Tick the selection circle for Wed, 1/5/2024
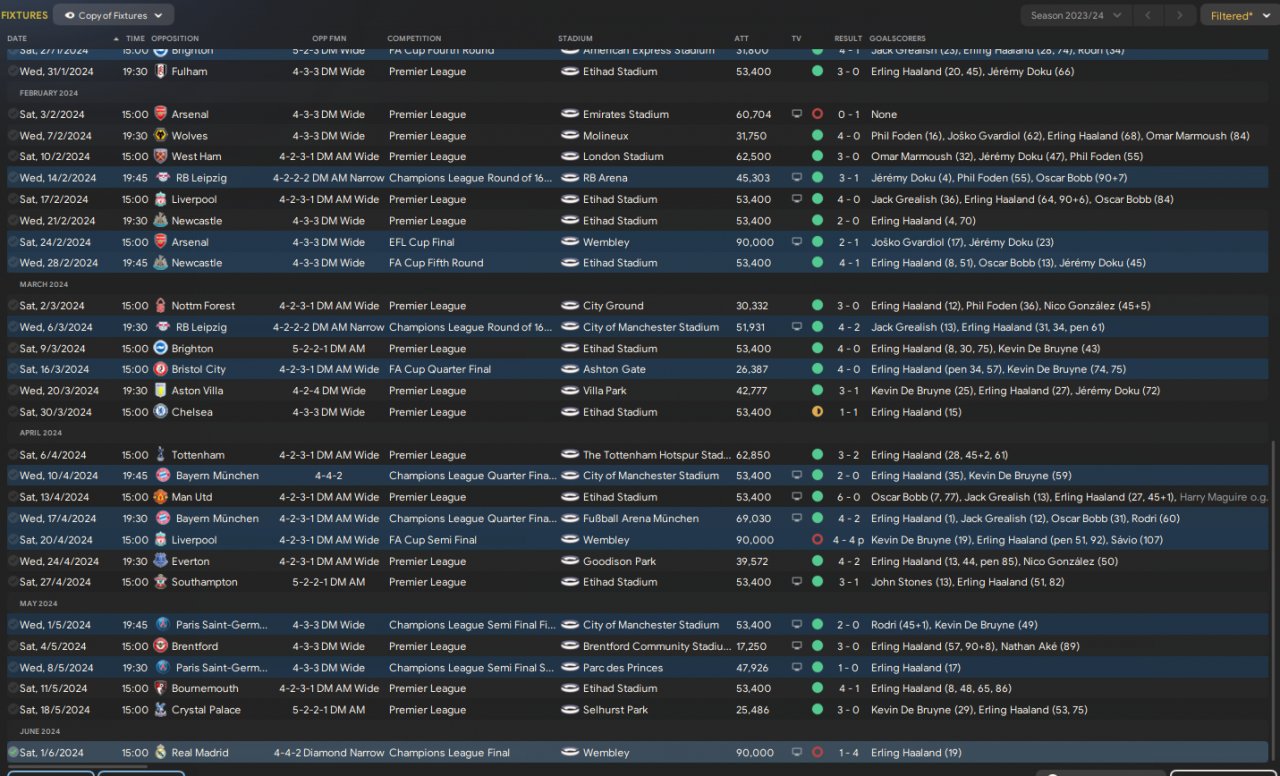The image size is (1280, 776). 13,625
